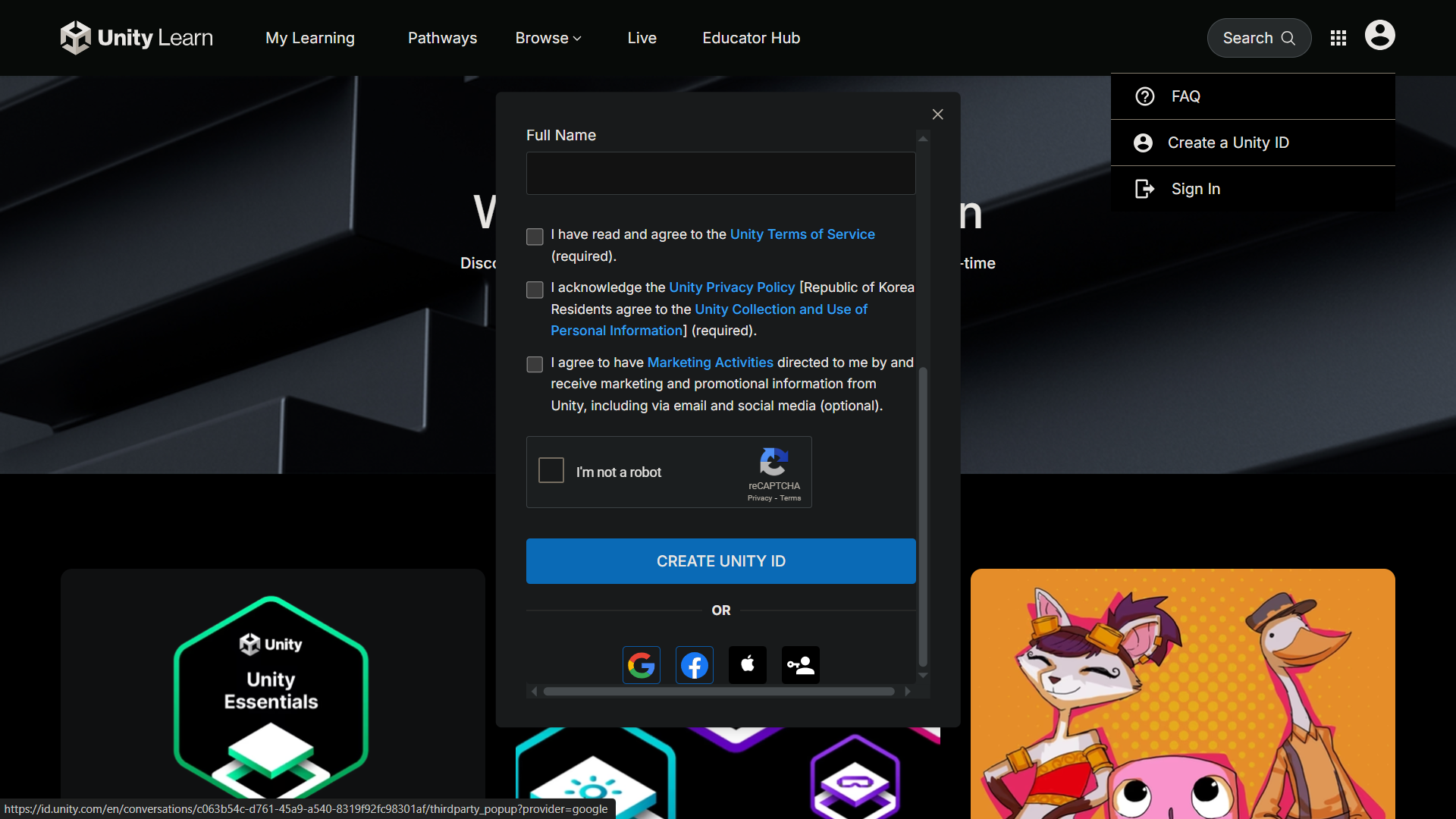This screenshot has width=1456, height=819.
Task: Check the Privacy Policy acknowledgement box
Action: [535, 290]
